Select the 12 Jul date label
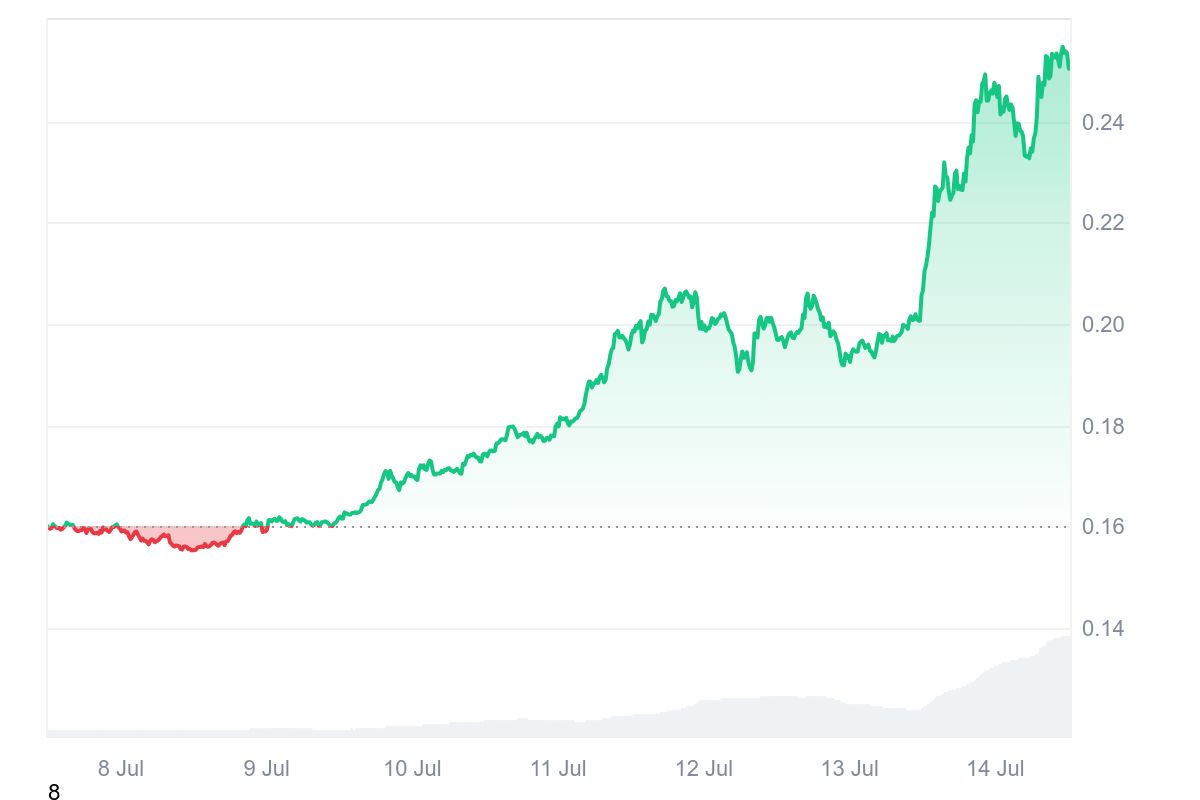1200x800 pixels. tap(704, 769)
